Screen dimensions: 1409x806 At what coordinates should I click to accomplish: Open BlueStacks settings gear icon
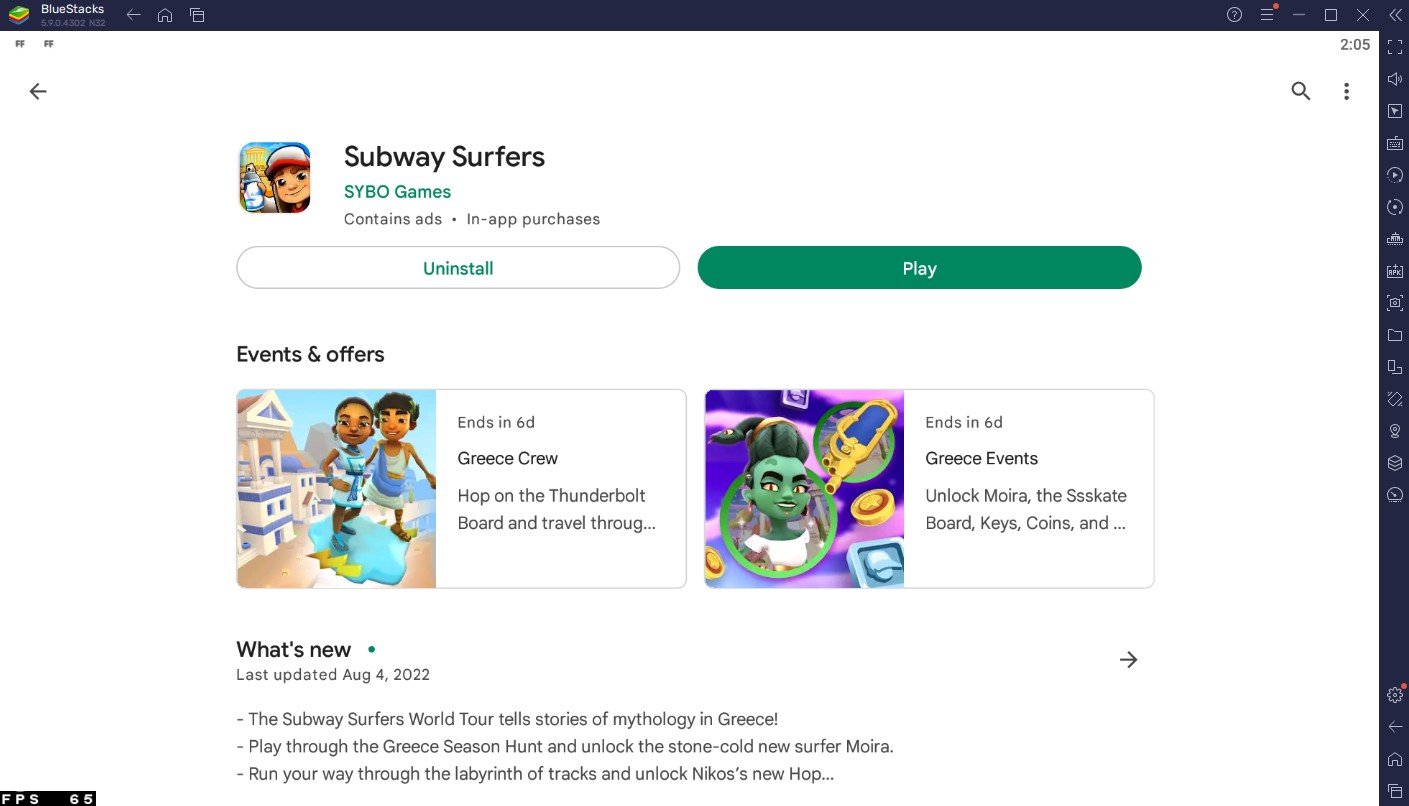[x=1395, y=695]
